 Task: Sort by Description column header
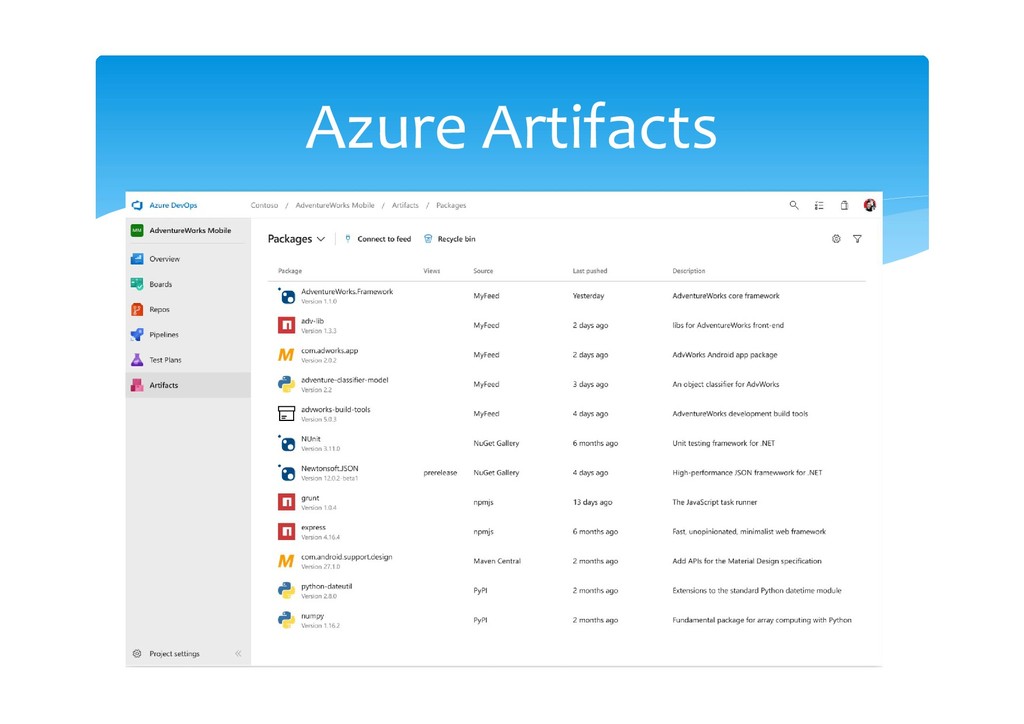coord(688,271)
